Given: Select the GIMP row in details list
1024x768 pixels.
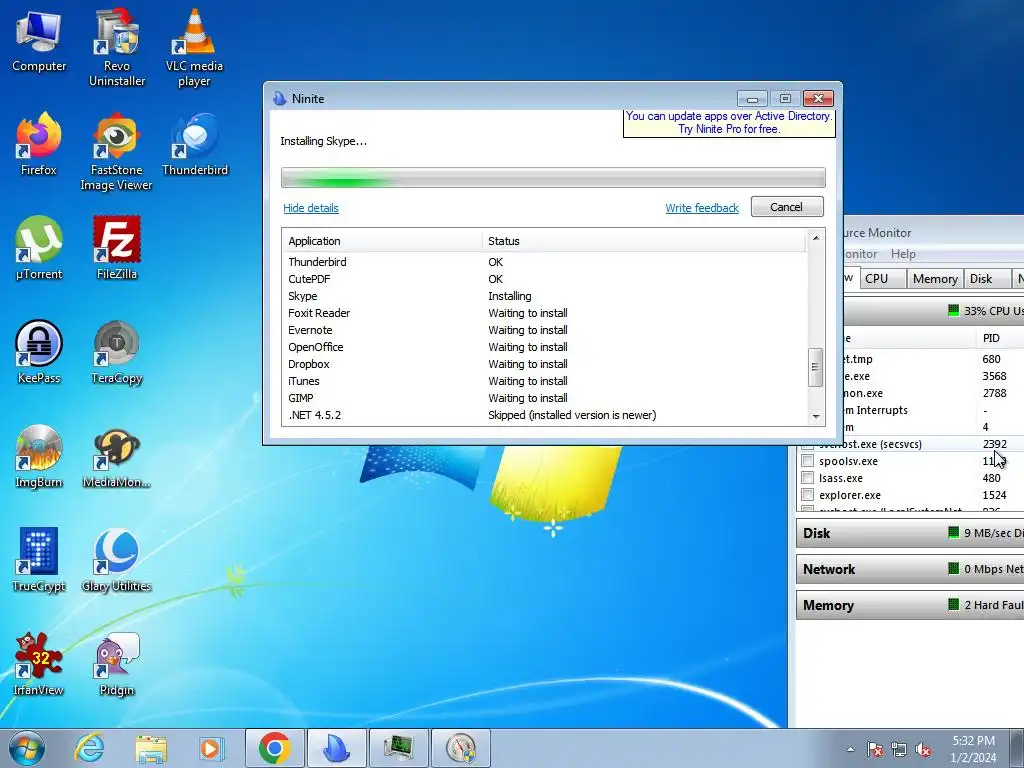Looking at the screenshot, I should pyautogui.click(x=545, y=398).
